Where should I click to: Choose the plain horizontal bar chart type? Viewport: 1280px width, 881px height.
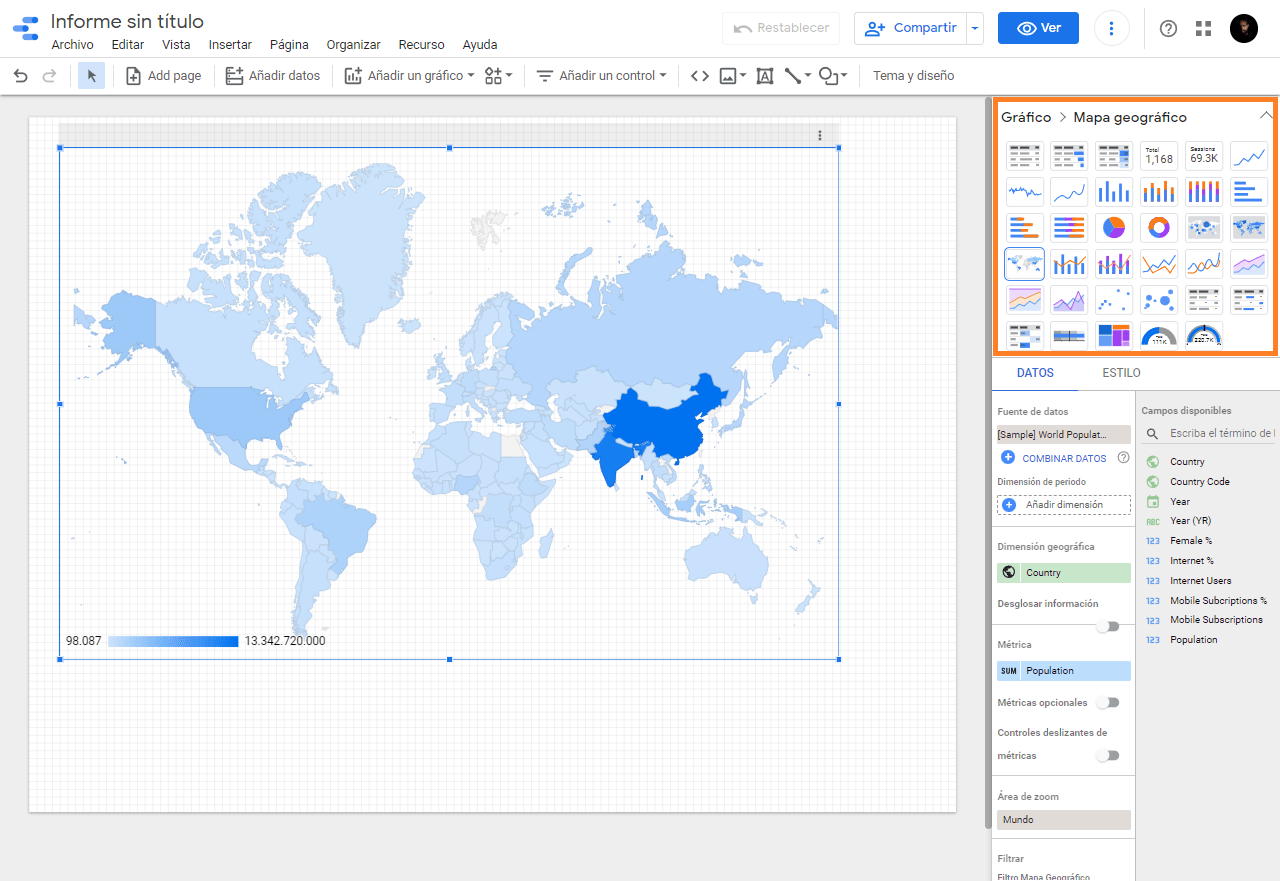coord(1249,191)
